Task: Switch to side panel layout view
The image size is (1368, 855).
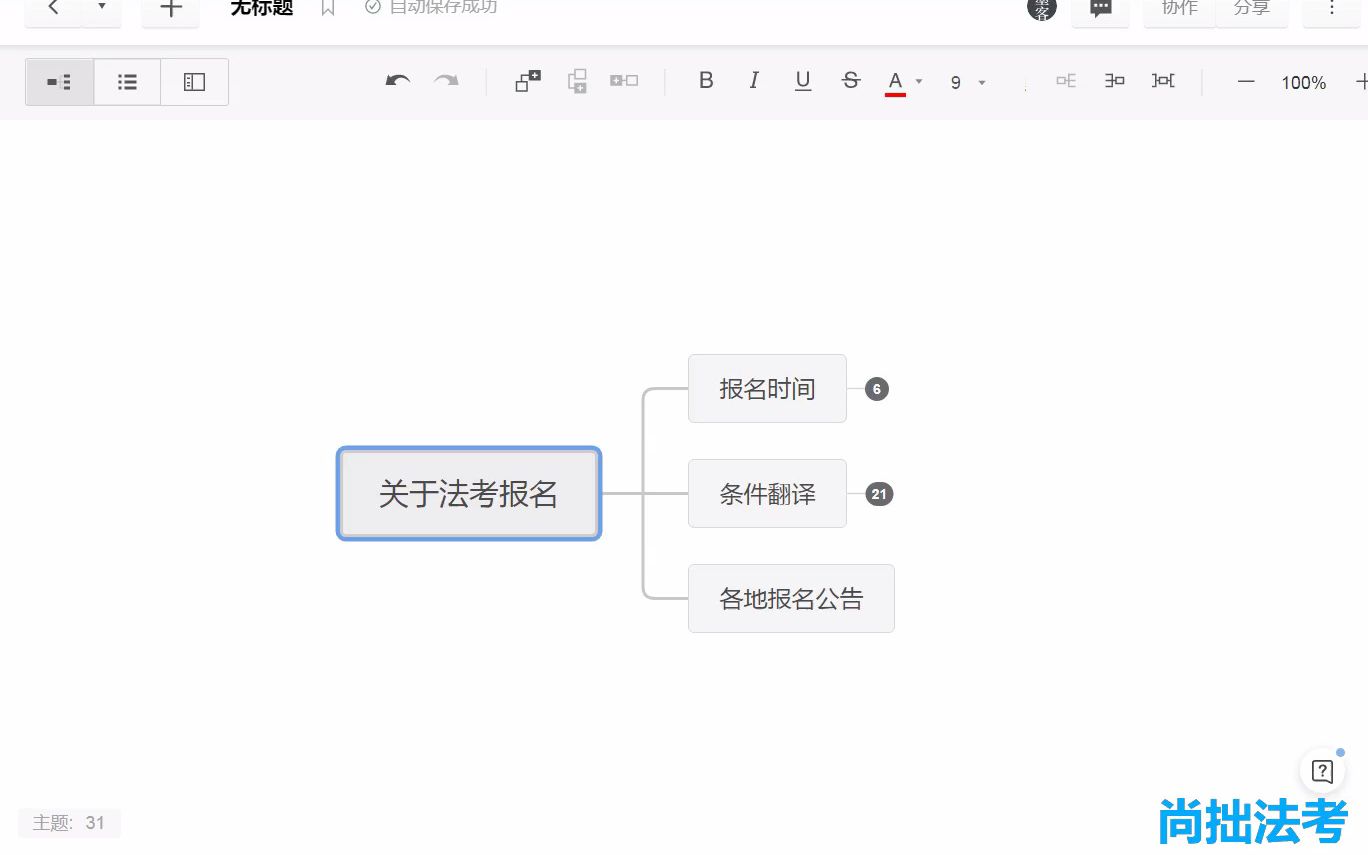Action: (x=194, y=82)
